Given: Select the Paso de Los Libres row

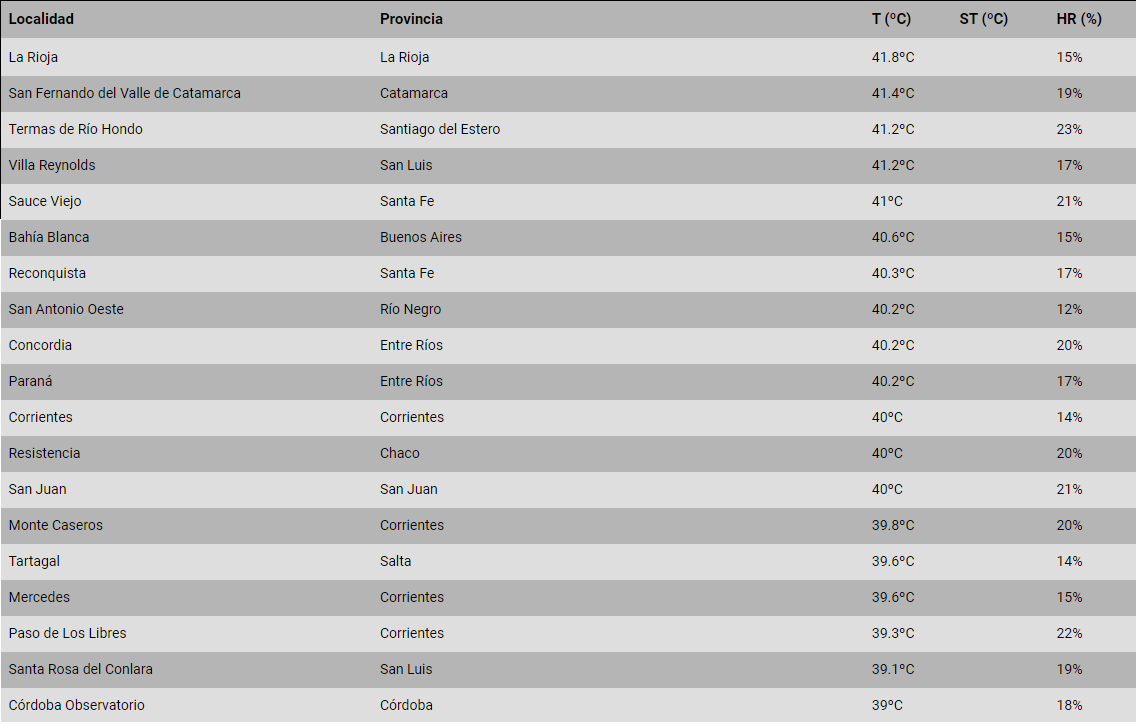Looking at the screenshot, I should 67,633.
